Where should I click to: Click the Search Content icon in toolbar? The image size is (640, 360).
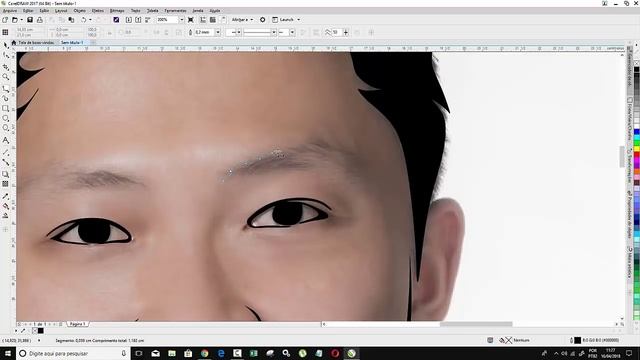point(116,20)
